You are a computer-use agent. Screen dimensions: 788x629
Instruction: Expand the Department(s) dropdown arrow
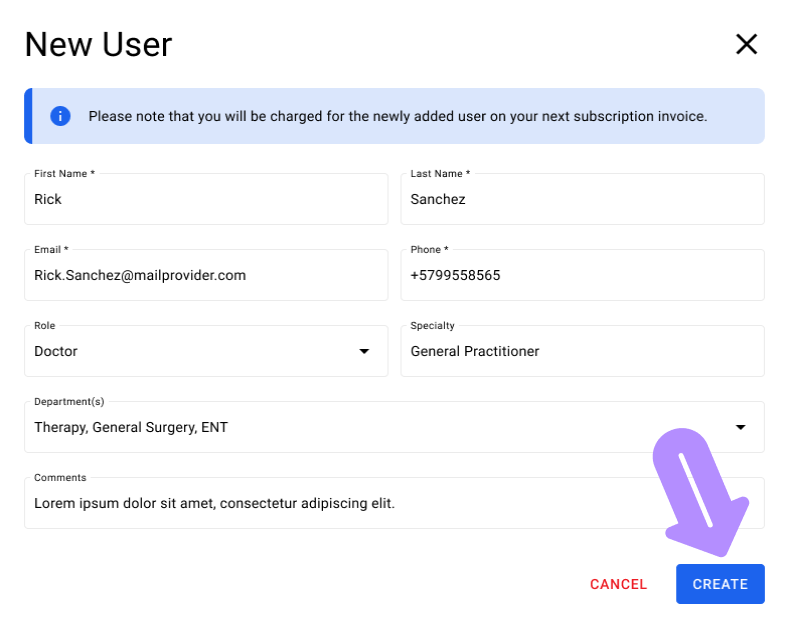(740, 427)
